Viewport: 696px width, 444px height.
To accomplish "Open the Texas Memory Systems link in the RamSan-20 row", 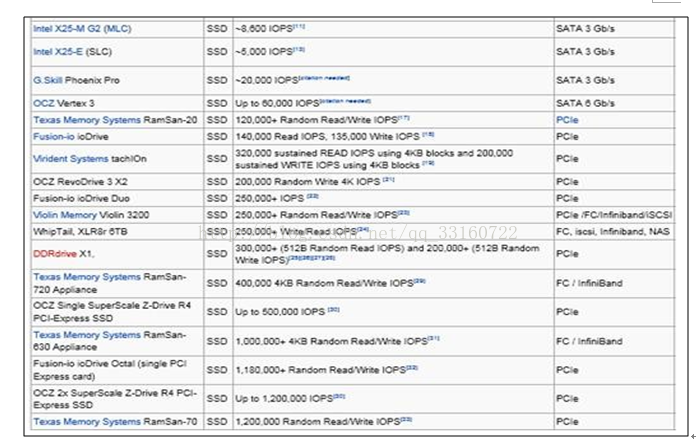I will (87, 120).
